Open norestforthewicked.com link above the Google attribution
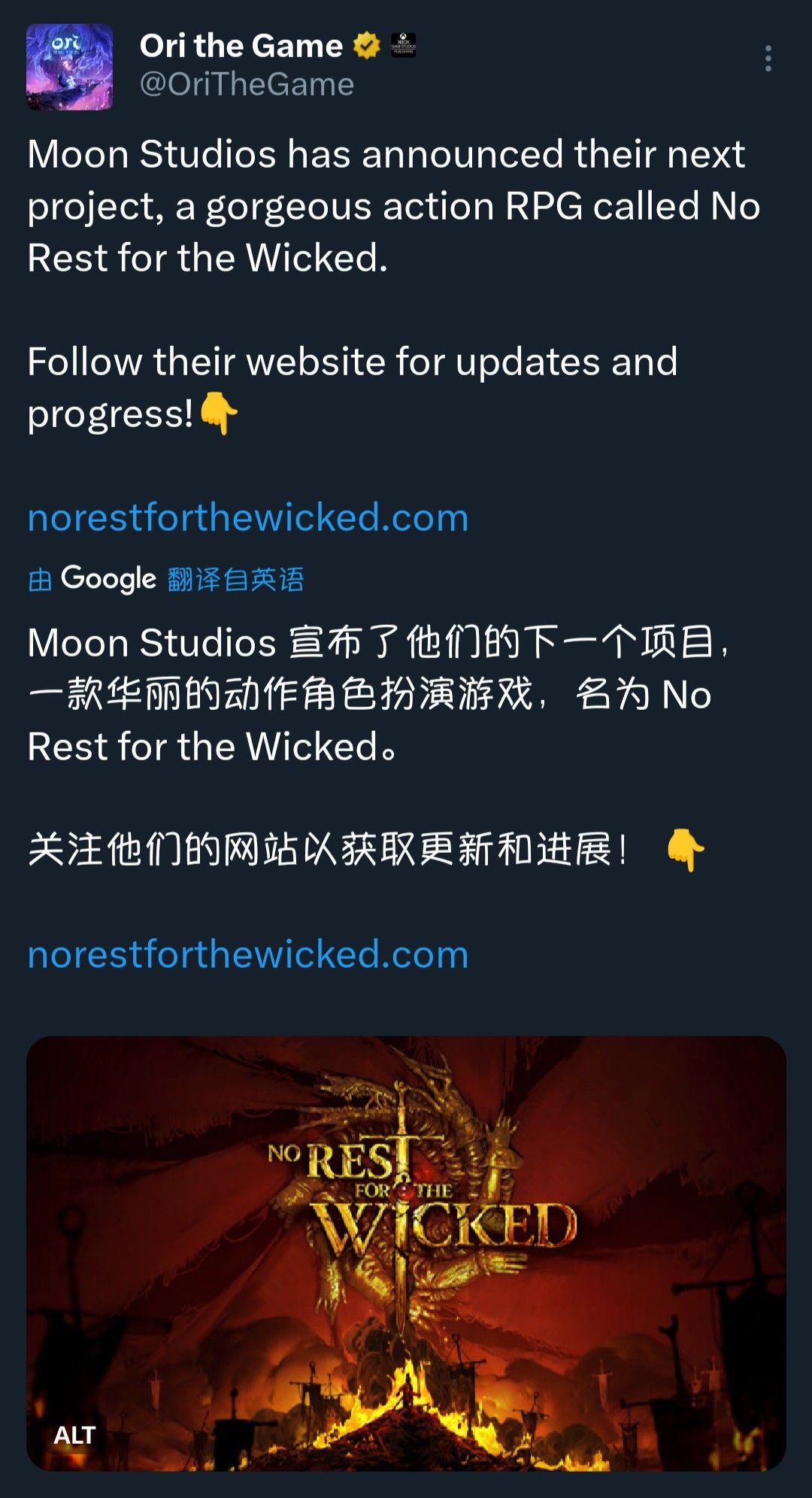The width and height of the screenshot is (812, 1498). tap(248, 517)
